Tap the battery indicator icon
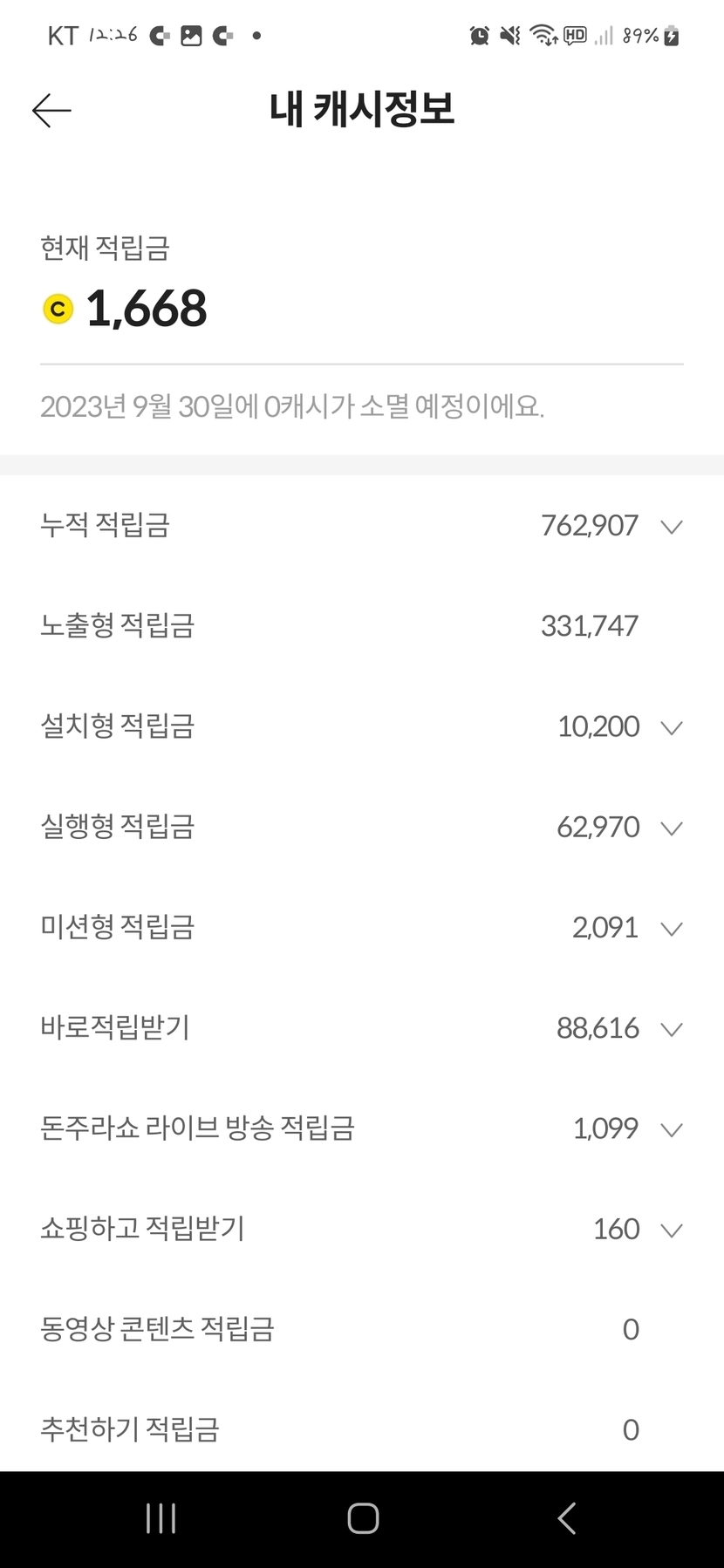The height and width of the screenshot is (1568, 724). [x=672, y=36]
